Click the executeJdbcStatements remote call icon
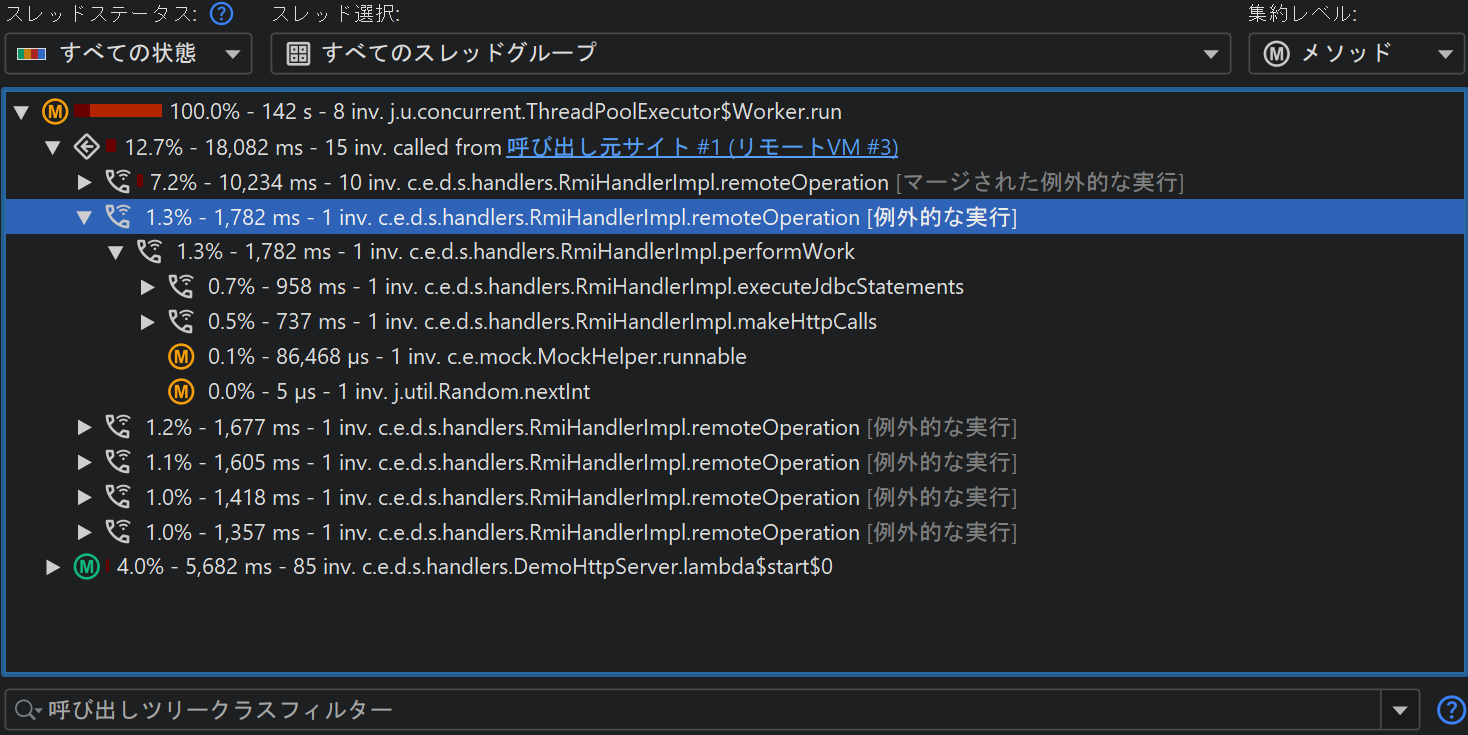1468x735 pixels. pyautogui.click(x=181, y=287)
